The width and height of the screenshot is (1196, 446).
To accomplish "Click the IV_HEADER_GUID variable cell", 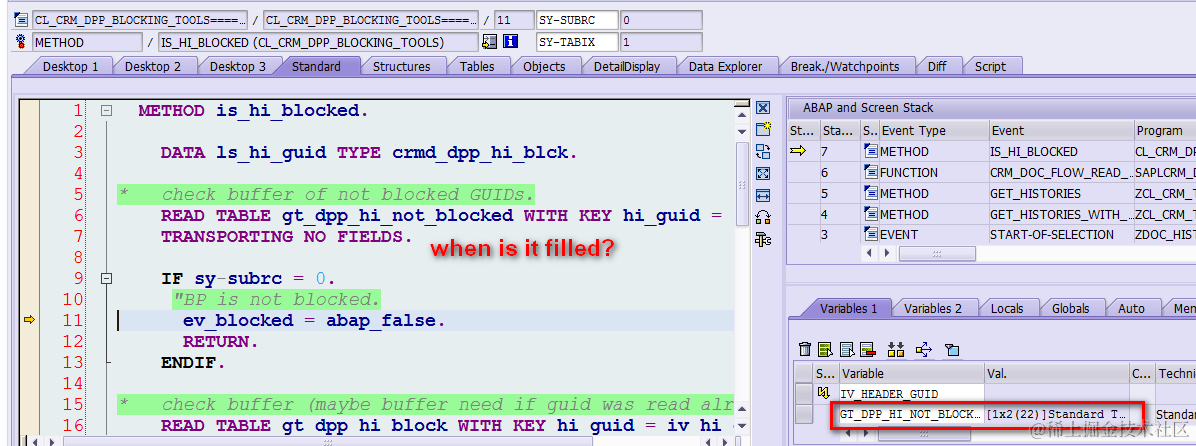I will 911,393.
